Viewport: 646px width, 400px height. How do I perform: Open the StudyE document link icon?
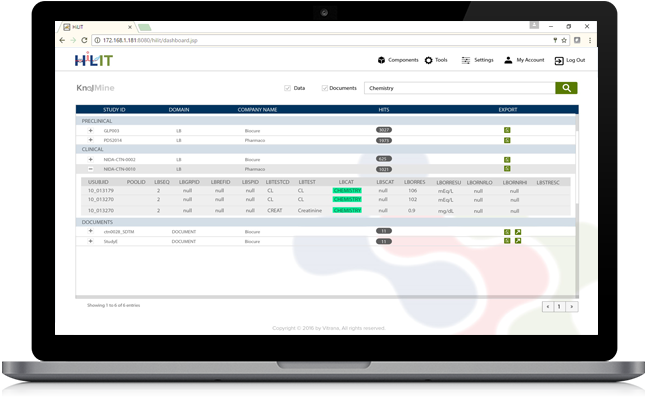coord(518,241)
